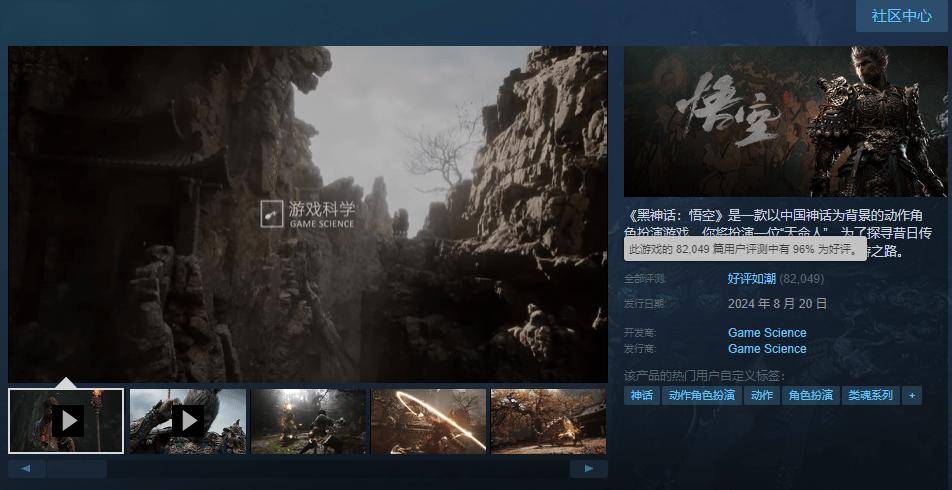The height and width of the screenshot is (490, 952).
Task: Select the 神话 tag
Action: [x=642, y=396]
